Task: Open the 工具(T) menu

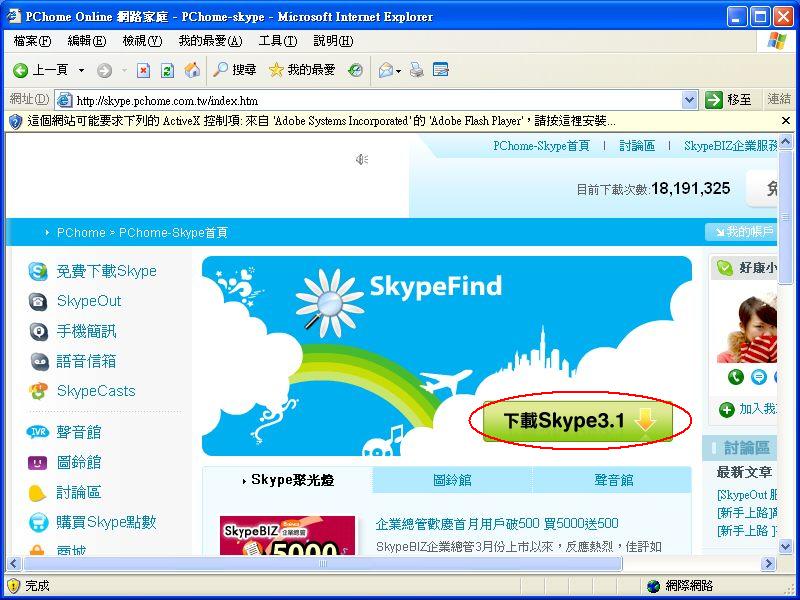Action: 278,41
